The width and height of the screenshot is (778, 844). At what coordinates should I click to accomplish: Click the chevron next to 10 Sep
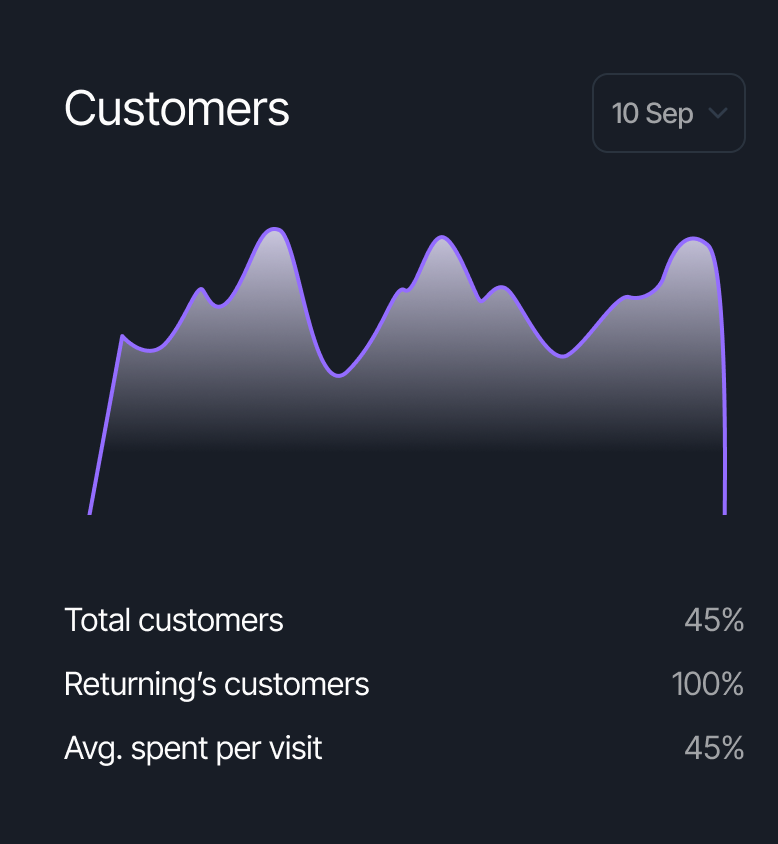(718, 113)
